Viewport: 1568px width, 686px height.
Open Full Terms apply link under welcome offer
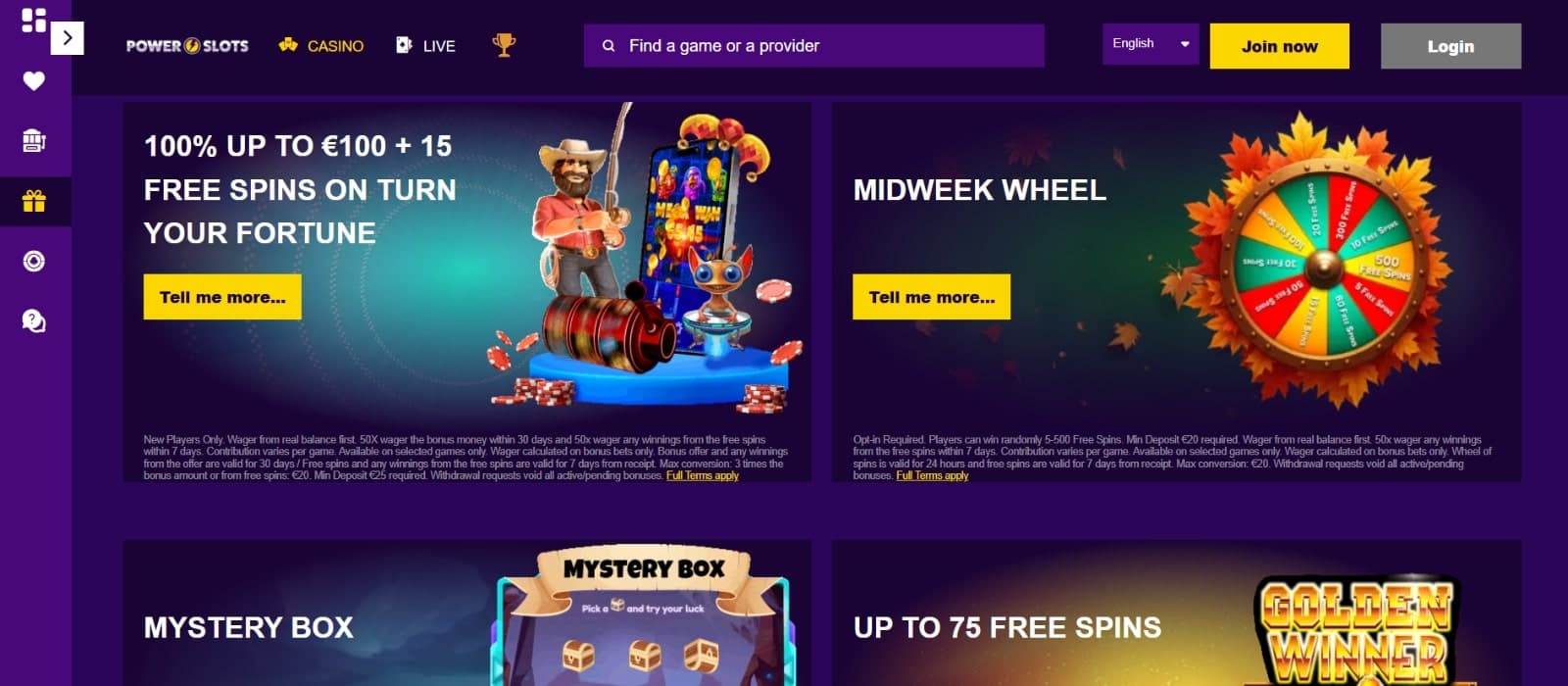(703, 475)
